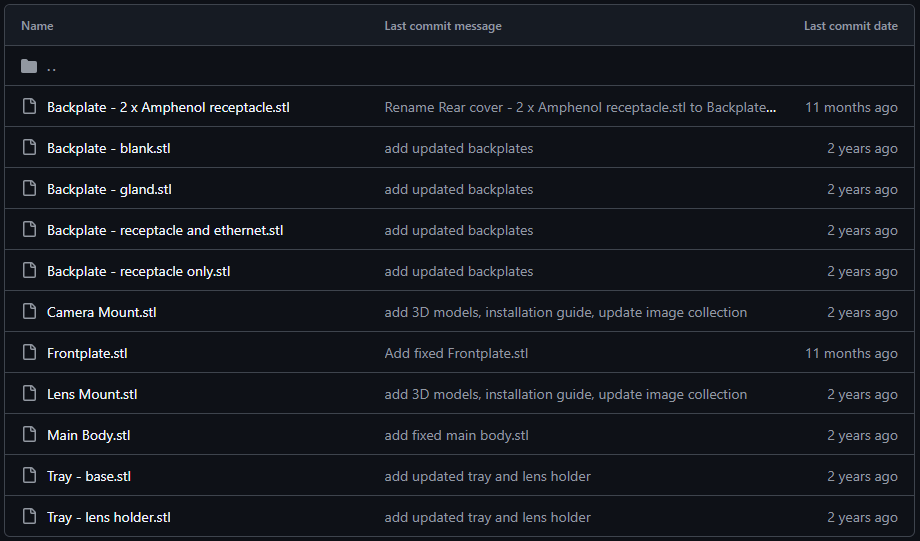Screen dimensions: 920x541
Task: Open Camera Mount.stl commit message link
Action: click(x=565, y=312)
